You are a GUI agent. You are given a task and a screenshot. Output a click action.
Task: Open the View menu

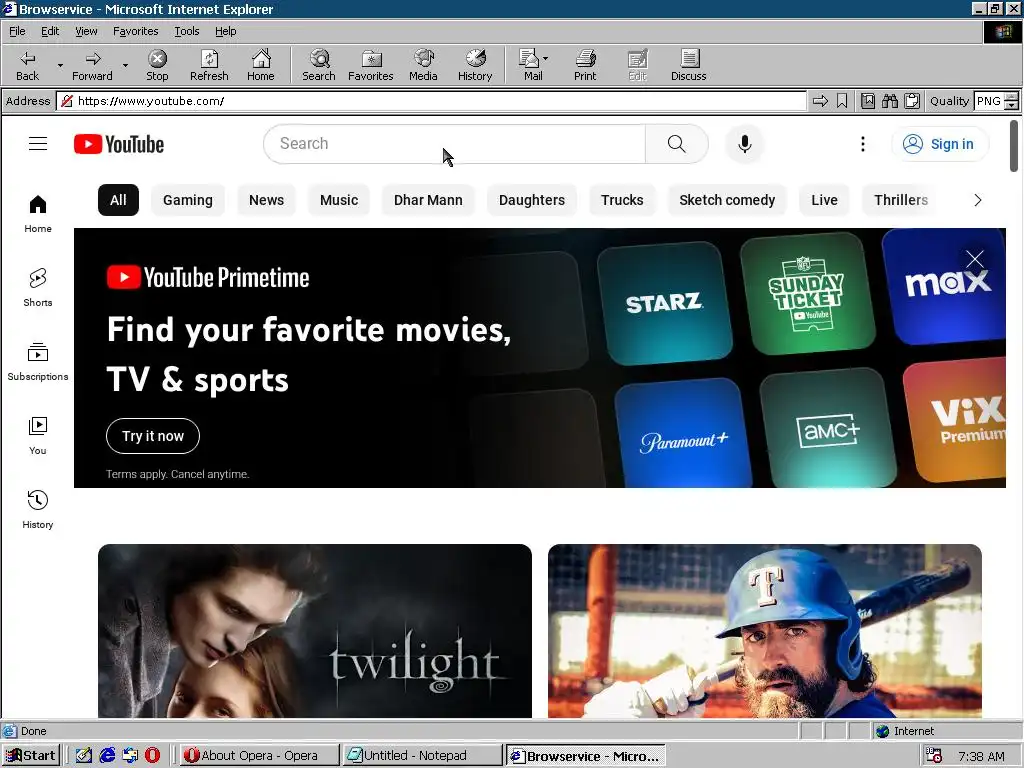[86, 31]
